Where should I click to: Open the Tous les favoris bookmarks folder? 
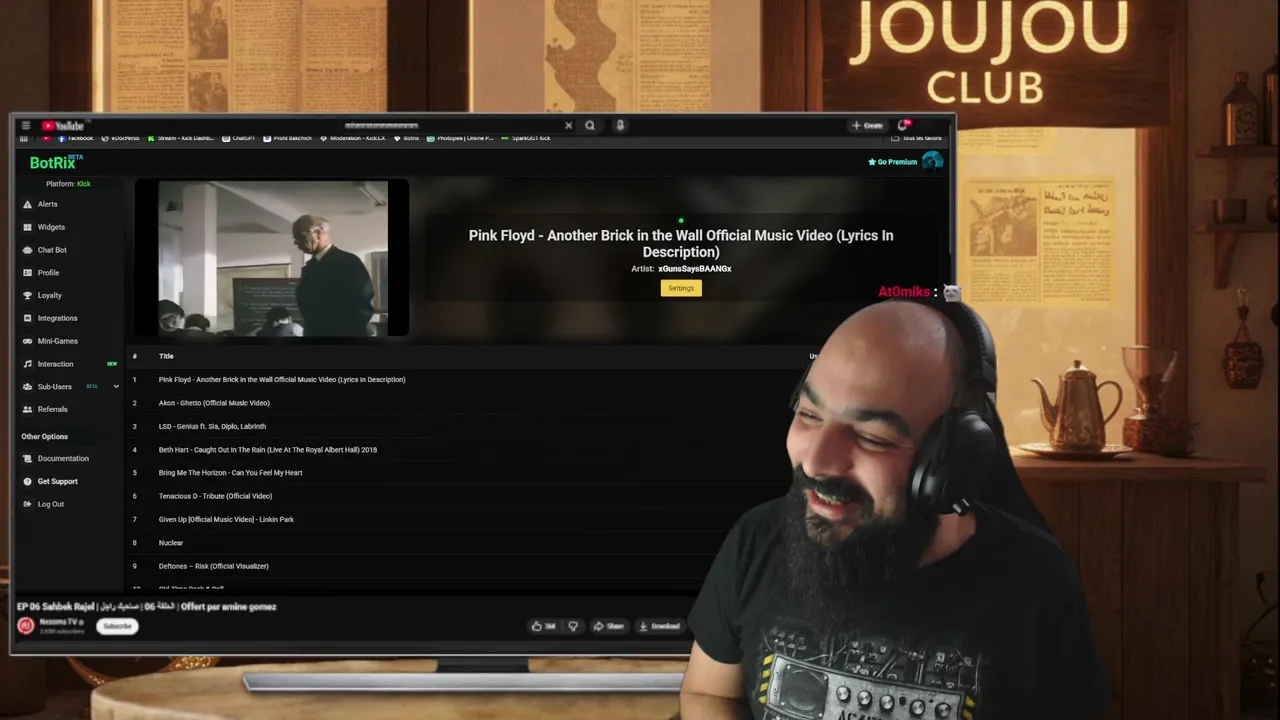(916, 138)
